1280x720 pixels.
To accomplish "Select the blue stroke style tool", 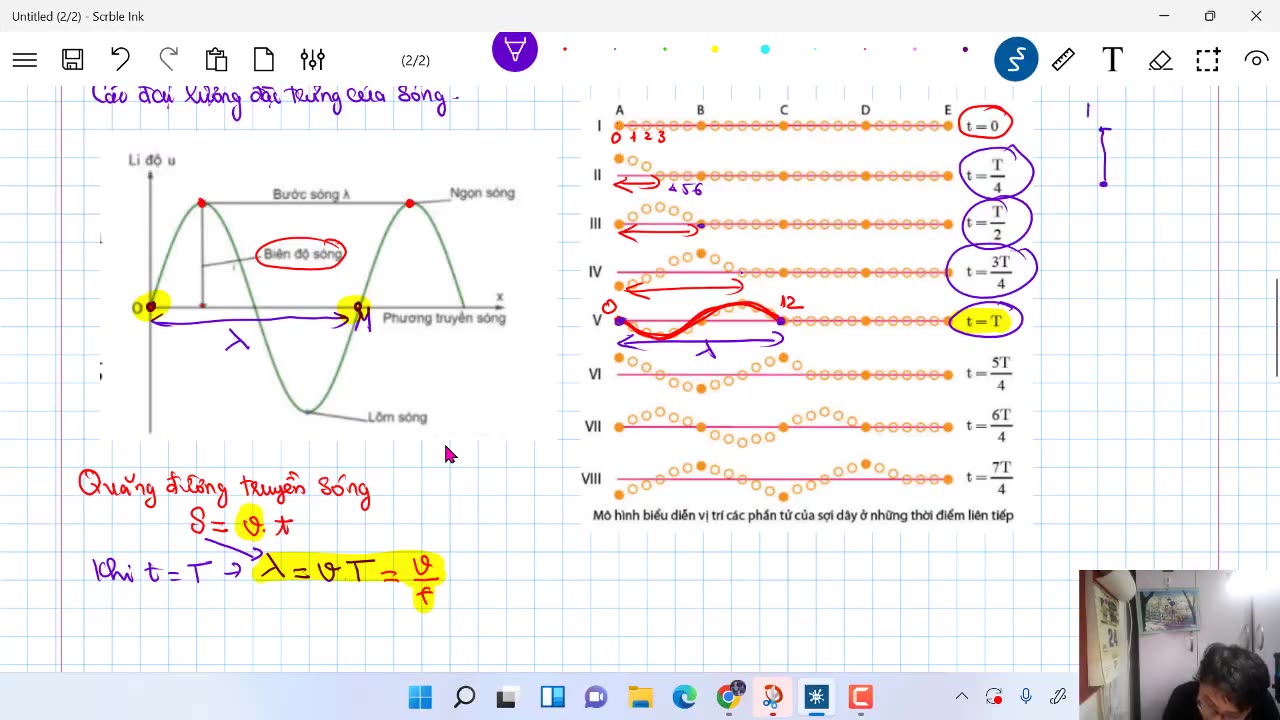I will [1016, 60].
